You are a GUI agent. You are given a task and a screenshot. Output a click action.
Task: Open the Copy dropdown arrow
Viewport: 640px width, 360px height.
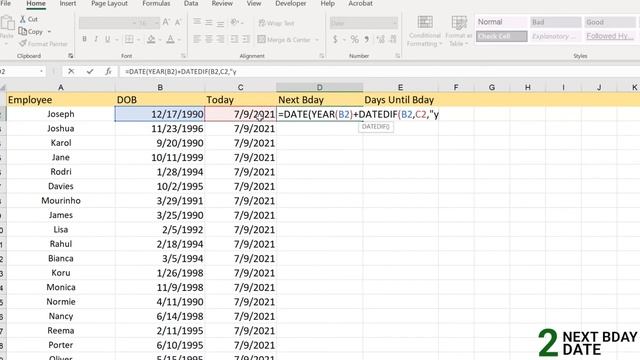[49, 31]
